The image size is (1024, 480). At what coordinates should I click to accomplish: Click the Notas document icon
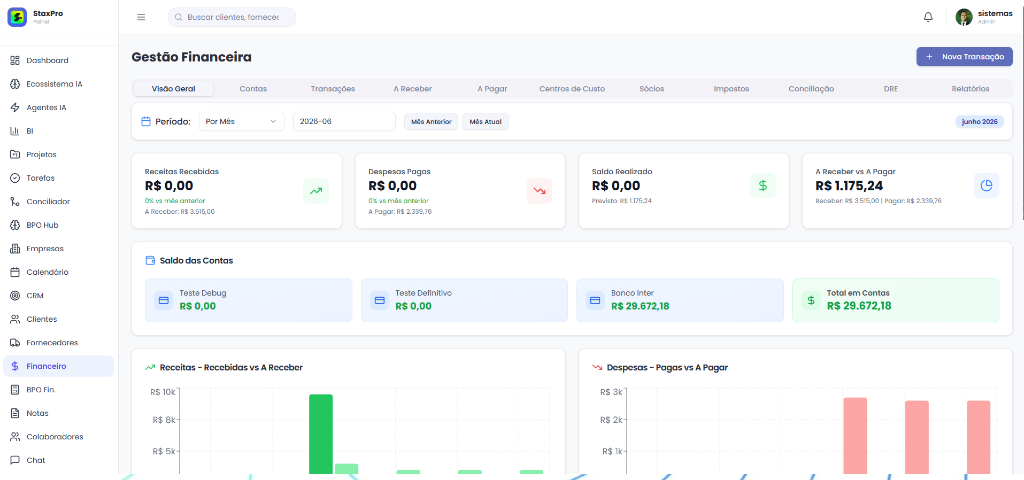coord(15,413)
